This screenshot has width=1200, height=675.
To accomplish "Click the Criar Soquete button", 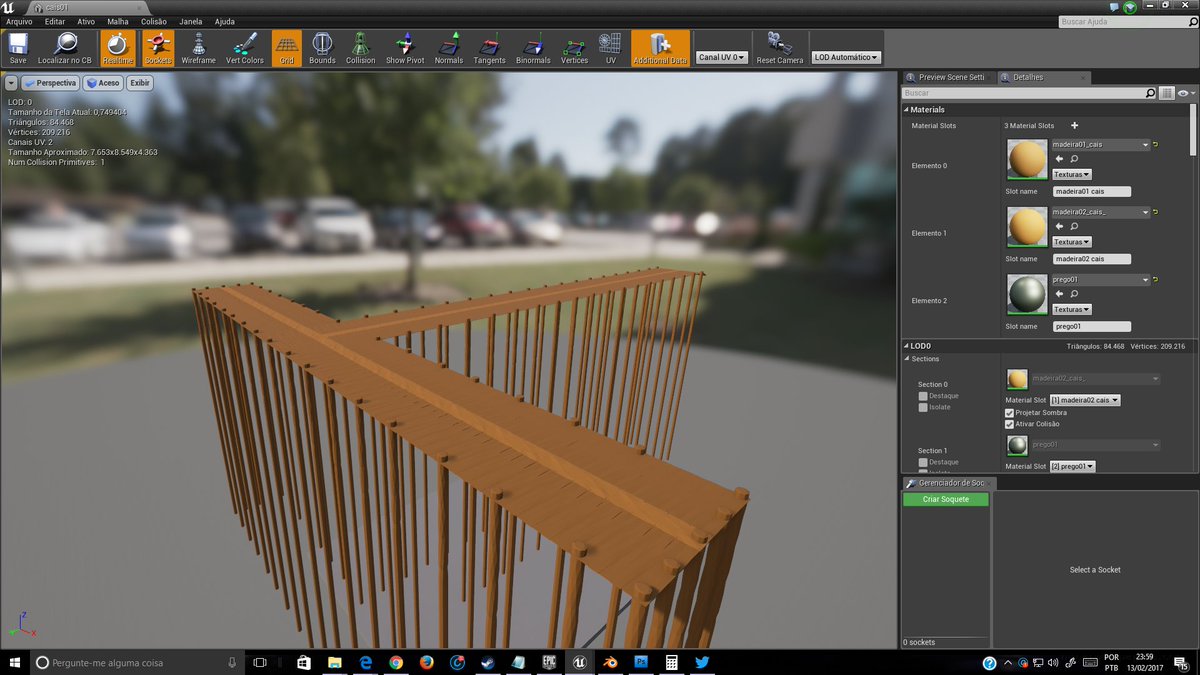I will [x=945, y=499].
